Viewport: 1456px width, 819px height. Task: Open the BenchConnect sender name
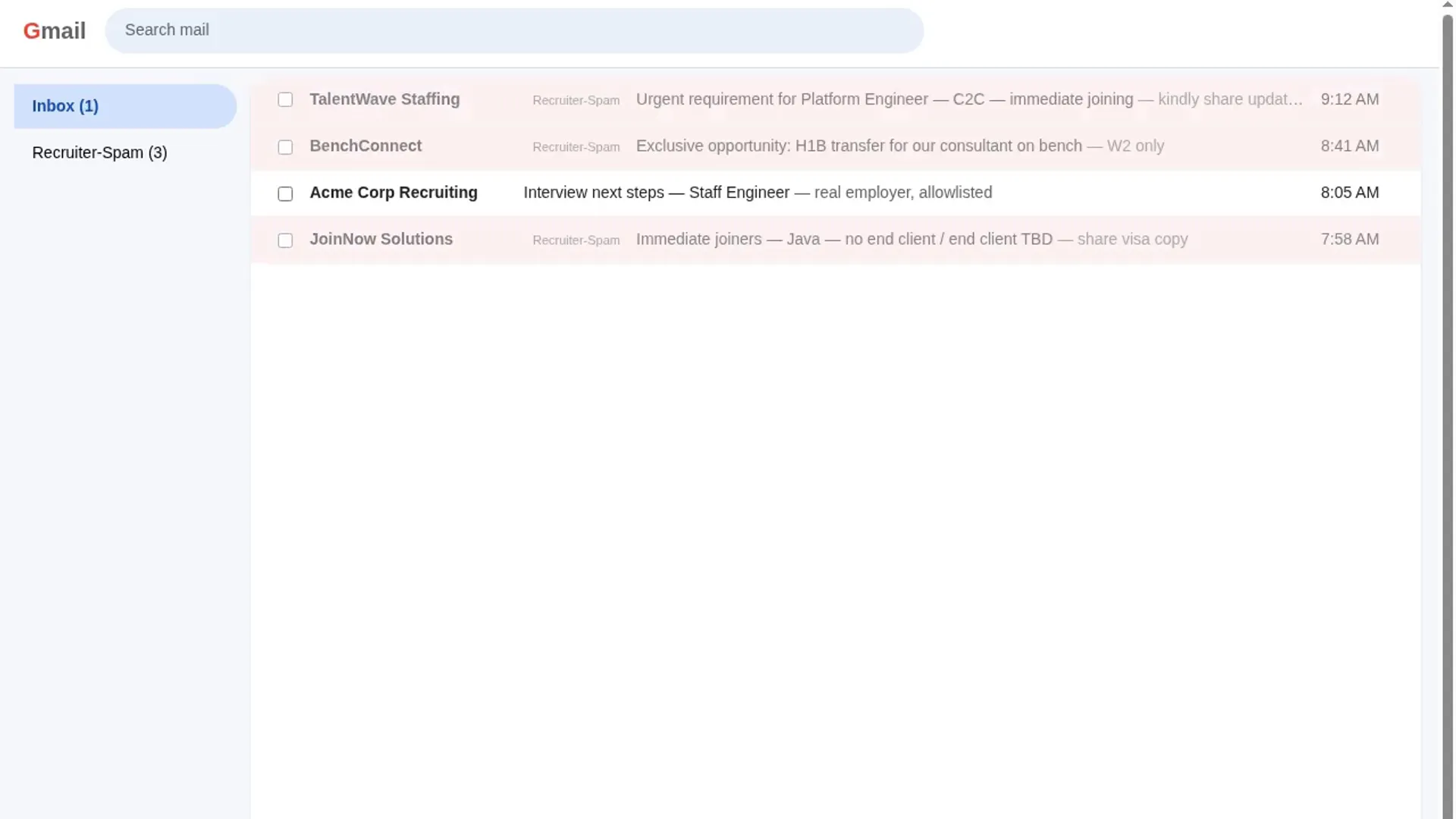pos(366,146)
